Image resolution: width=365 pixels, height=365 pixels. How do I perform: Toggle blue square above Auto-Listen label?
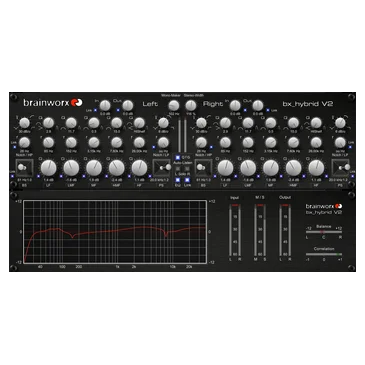[178, 157]
